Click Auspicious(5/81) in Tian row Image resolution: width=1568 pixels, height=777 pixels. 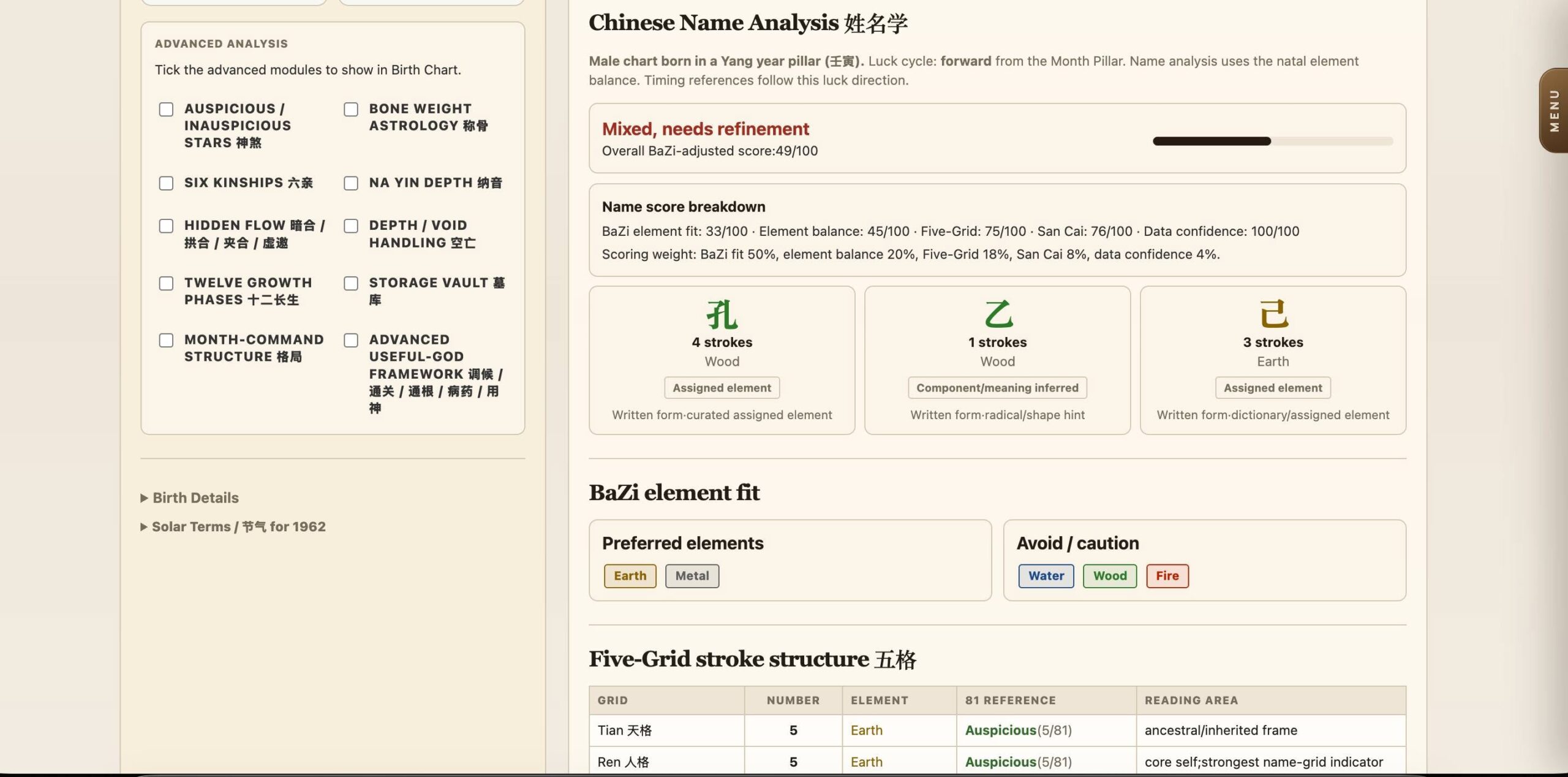1019,730
